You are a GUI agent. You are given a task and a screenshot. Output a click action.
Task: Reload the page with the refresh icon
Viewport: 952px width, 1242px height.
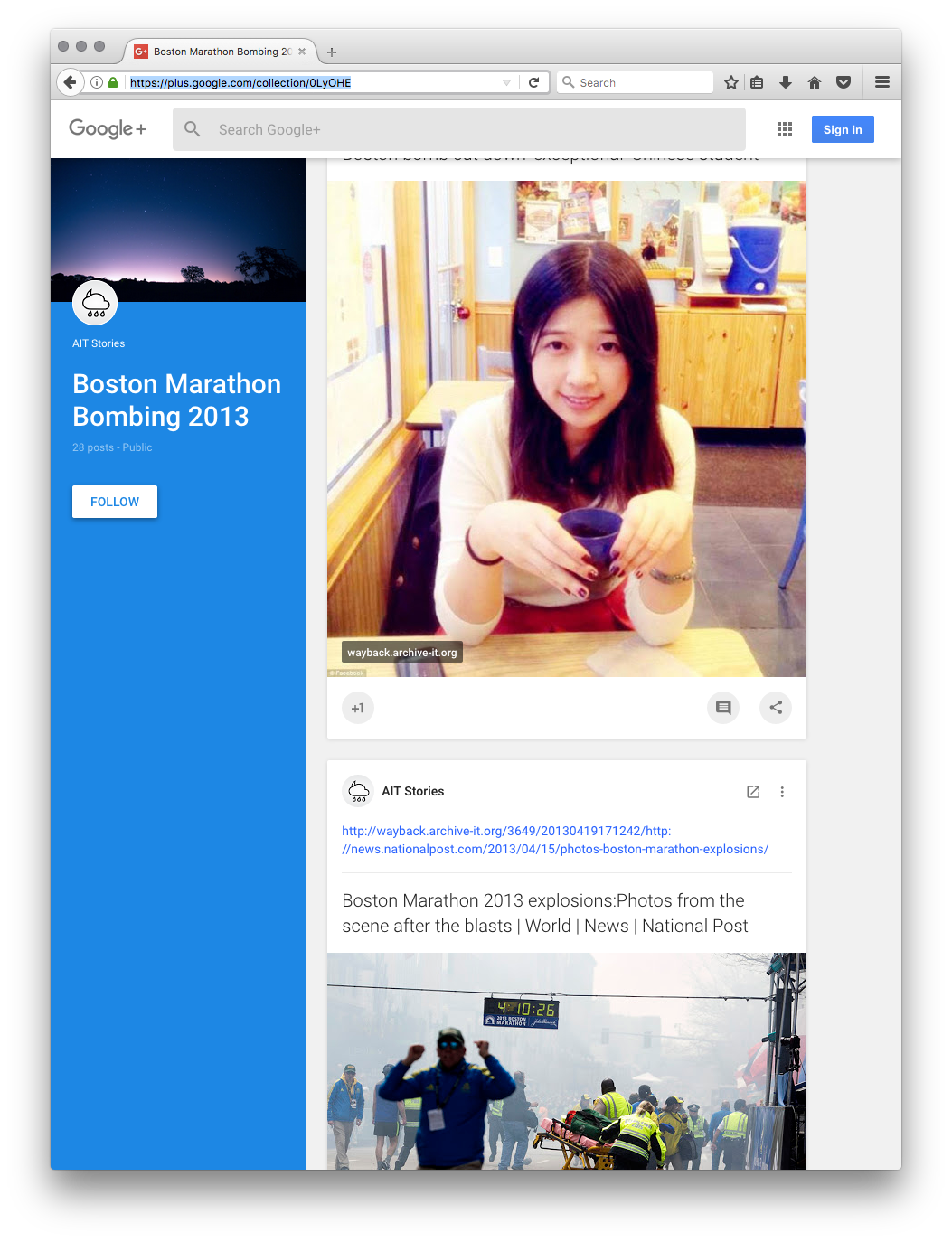(534, 82)
